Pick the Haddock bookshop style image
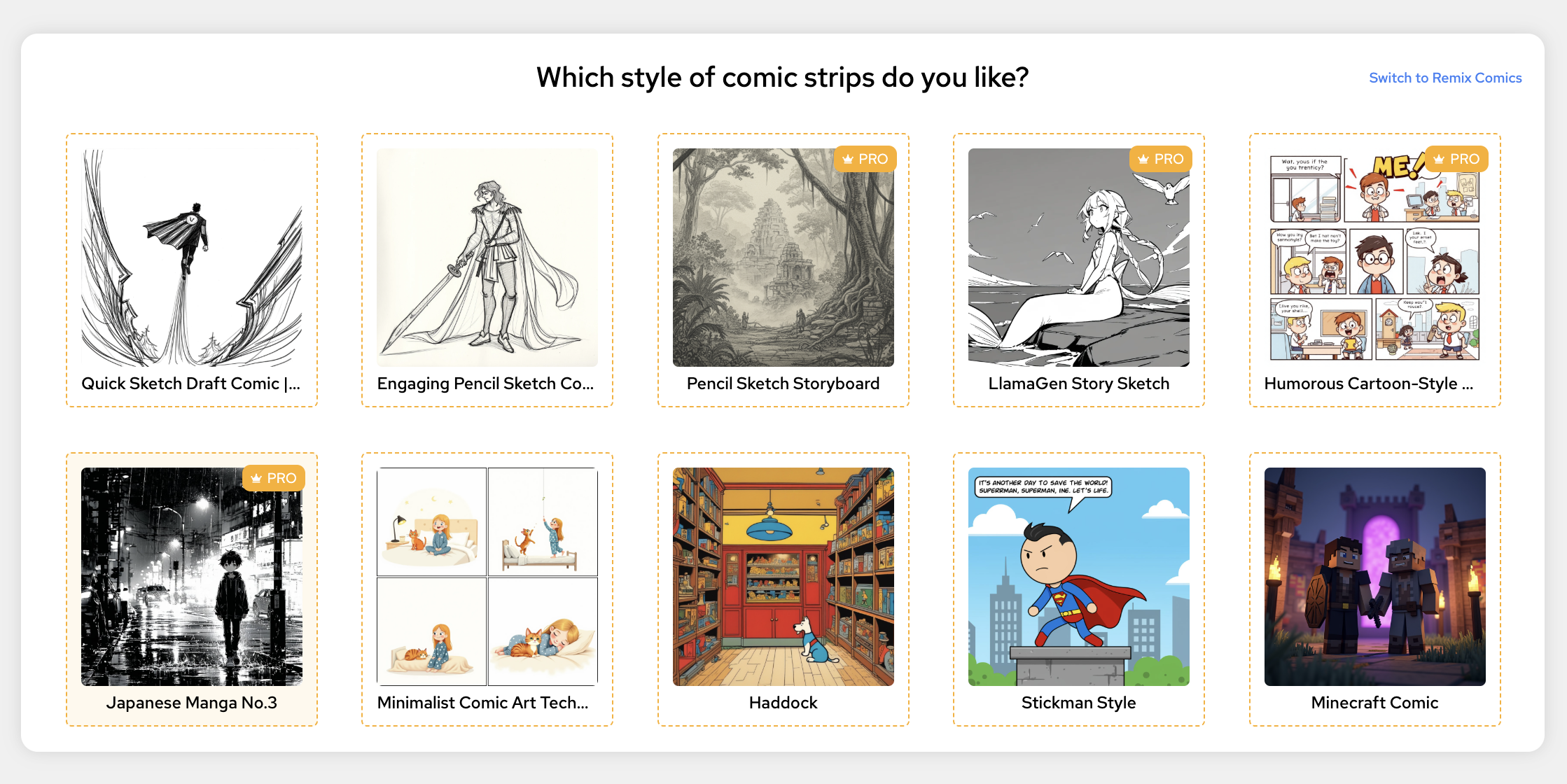This screenshot has height=784, width=1567. point(783,576)
